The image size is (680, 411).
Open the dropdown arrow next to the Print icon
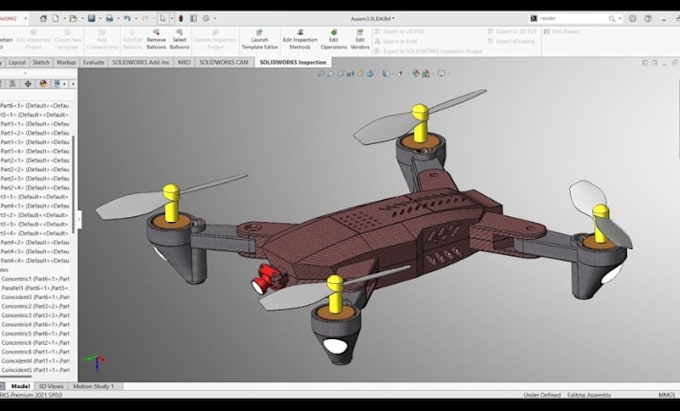point(117,19)
